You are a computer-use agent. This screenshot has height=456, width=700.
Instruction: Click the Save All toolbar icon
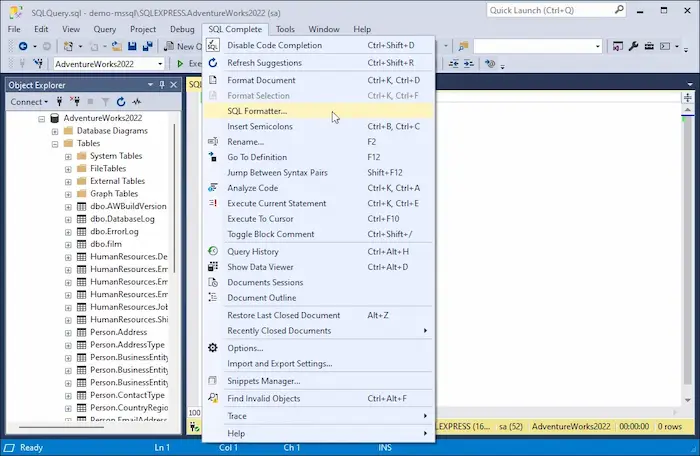pyautogui.click(x=147, y=46)
